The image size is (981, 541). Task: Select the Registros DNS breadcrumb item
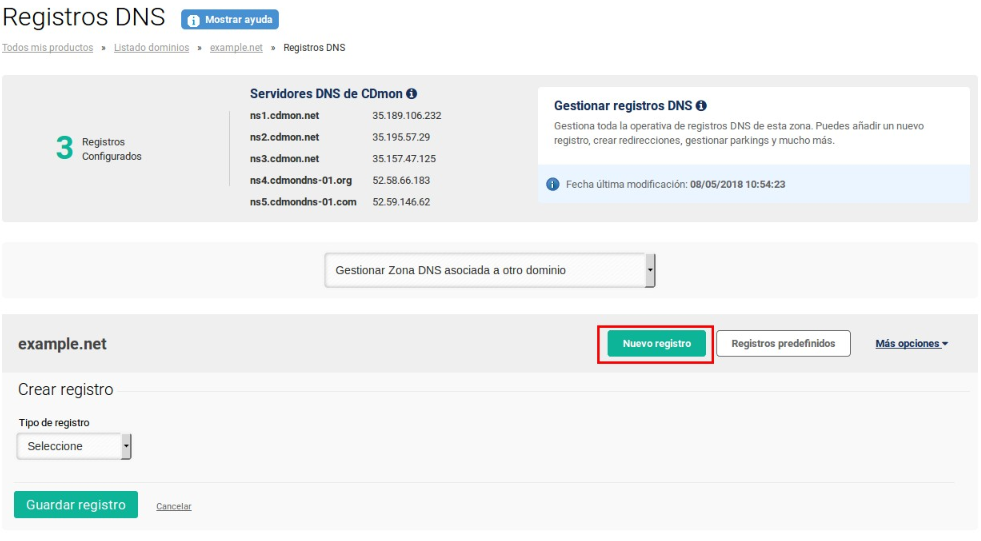click(314, 48)
